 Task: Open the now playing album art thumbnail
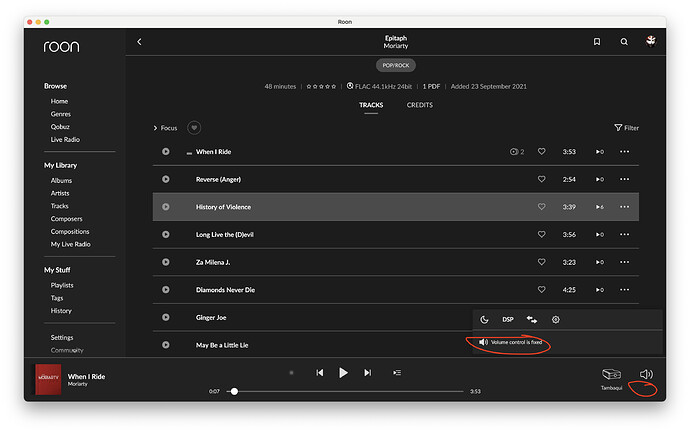point(48,379)
